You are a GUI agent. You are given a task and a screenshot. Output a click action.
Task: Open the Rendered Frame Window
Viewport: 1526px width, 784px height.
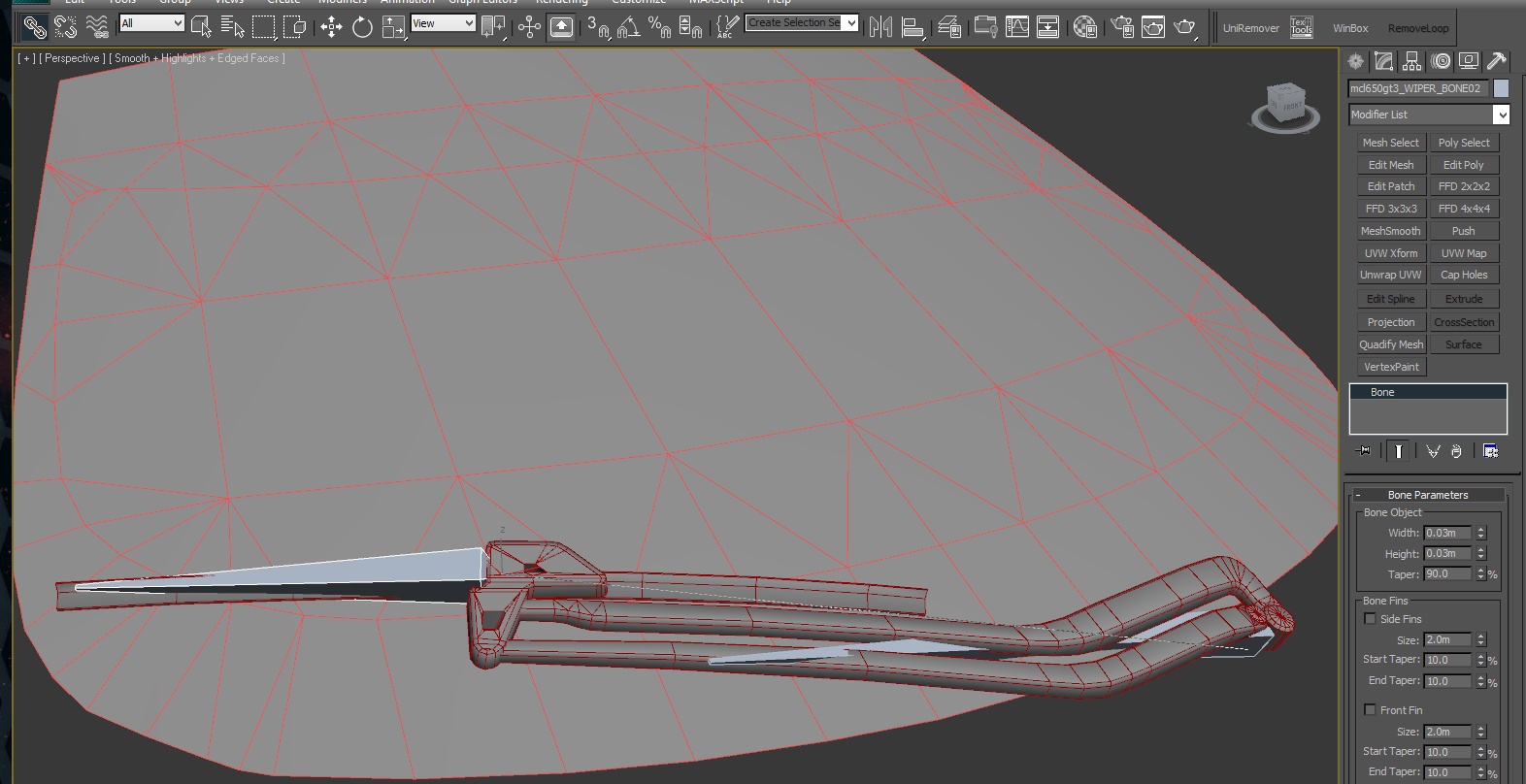click(1153, 26)
